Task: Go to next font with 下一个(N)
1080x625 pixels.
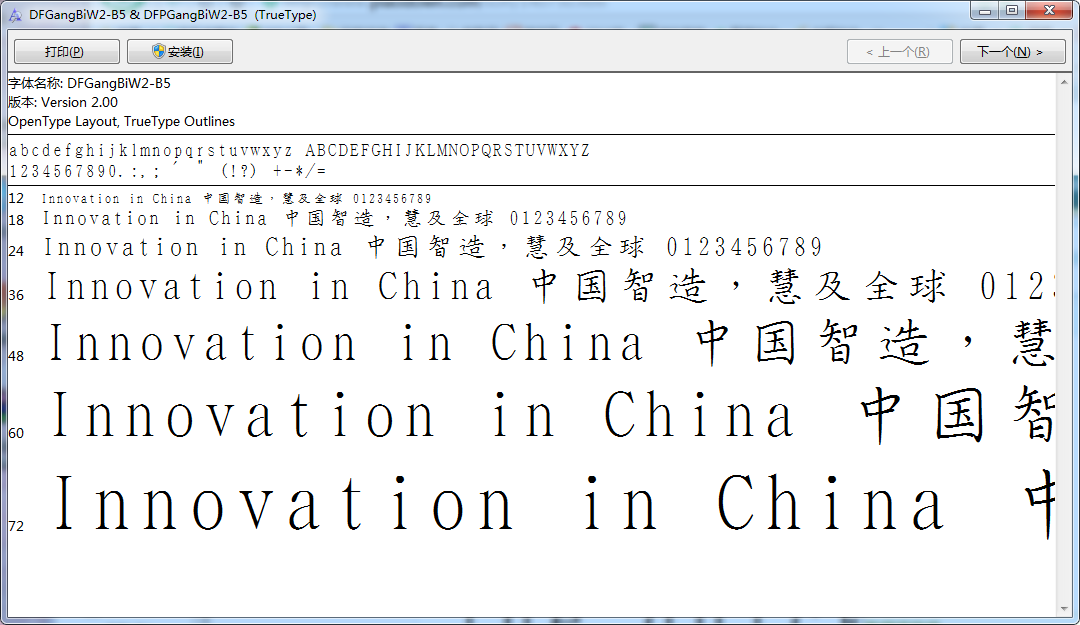Action: 1012,52
